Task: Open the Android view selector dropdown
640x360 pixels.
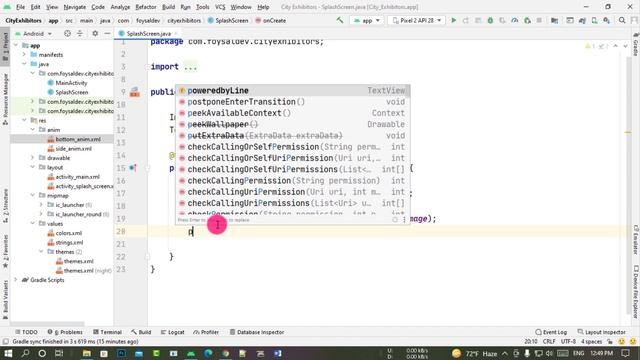Action: (33, 33)
